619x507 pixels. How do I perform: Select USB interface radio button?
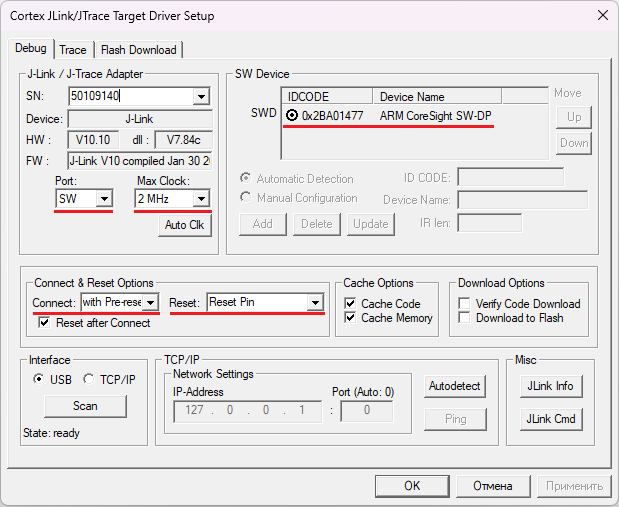coord(39,379)
